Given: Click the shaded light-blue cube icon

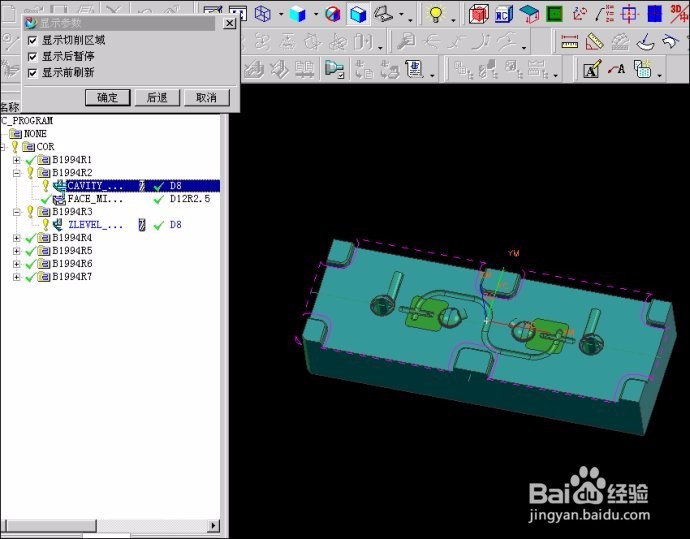Looking at the screenshot, I should 297,14.
